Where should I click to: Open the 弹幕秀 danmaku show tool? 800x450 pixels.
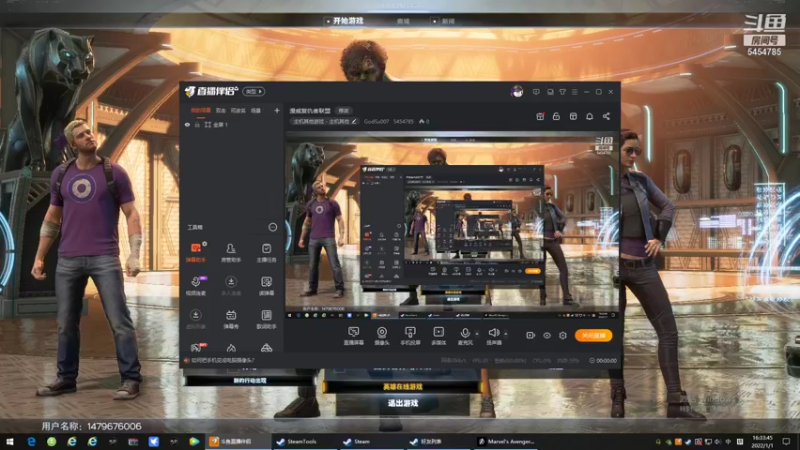pyautogui.click(x=231, y=319)
